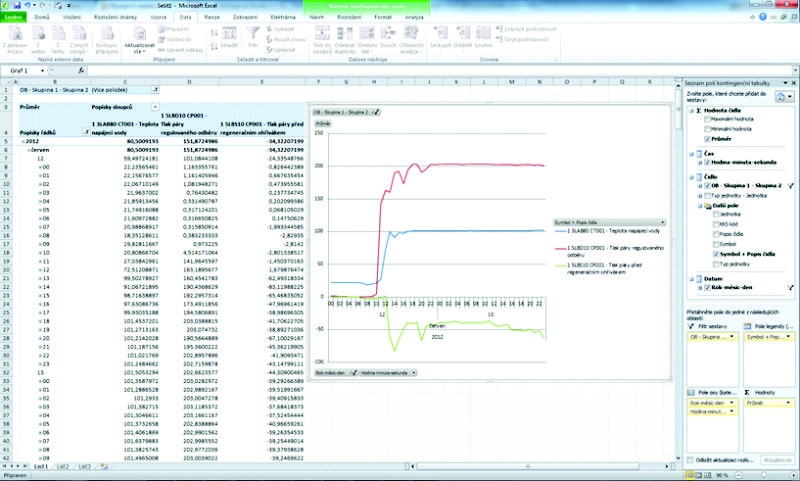Screen dimensions: 800x481
Task: Click 'Z webu' import data icon
Action: coord(38,34)
